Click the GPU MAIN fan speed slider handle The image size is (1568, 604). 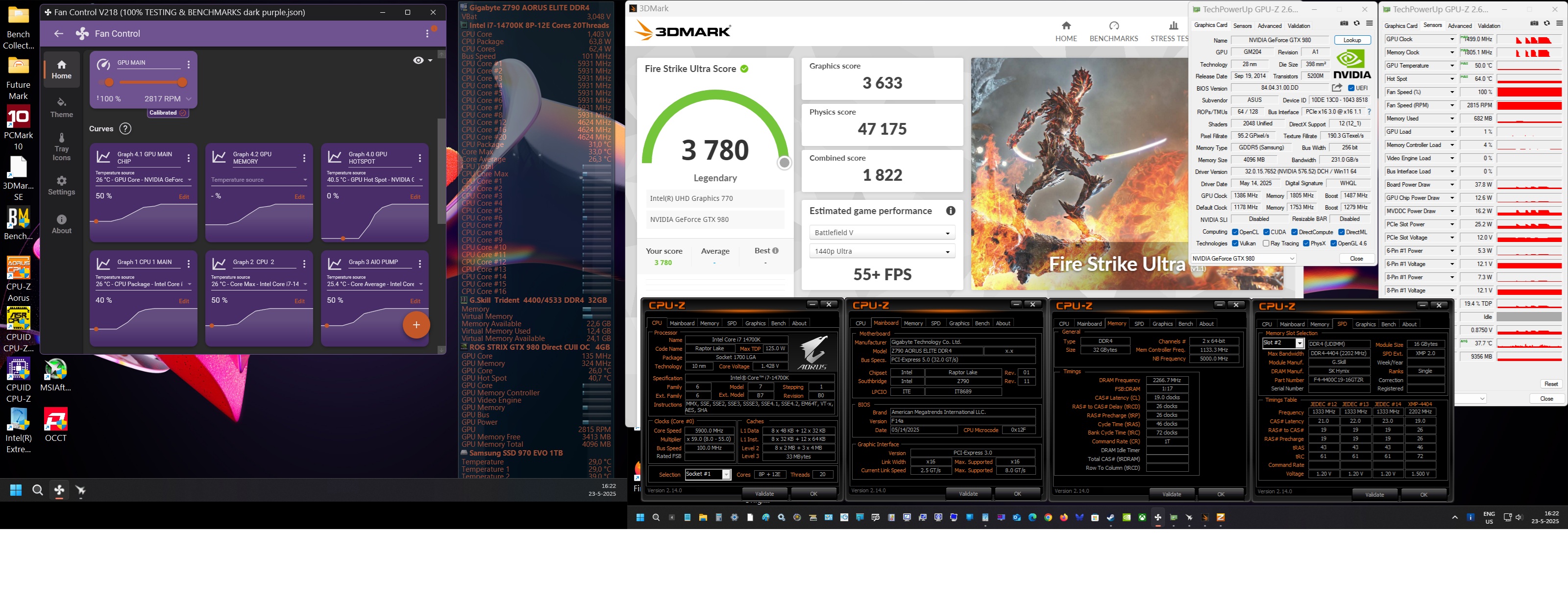coord(182,82)
